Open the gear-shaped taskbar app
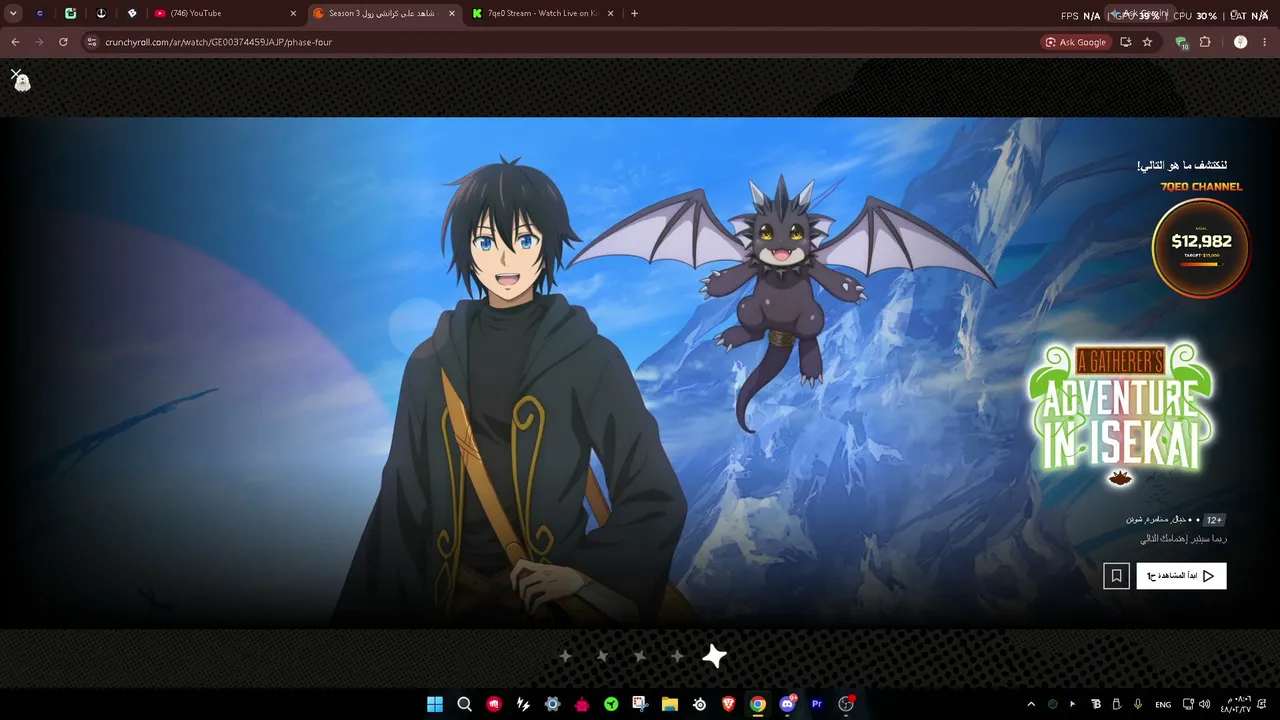The width and height of the screenshot is (1280, 720). coord(552,704)
